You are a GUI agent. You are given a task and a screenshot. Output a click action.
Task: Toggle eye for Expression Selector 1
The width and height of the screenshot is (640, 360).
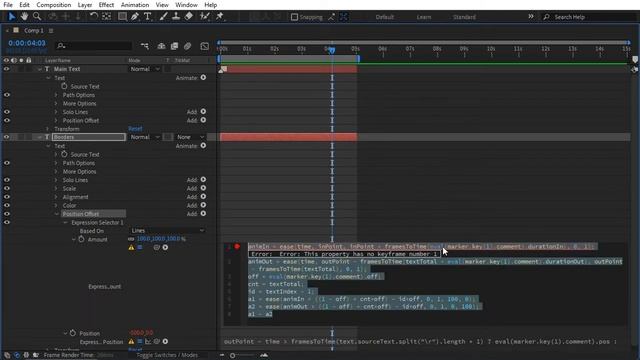pyautogui.click(x=7, y=222)
